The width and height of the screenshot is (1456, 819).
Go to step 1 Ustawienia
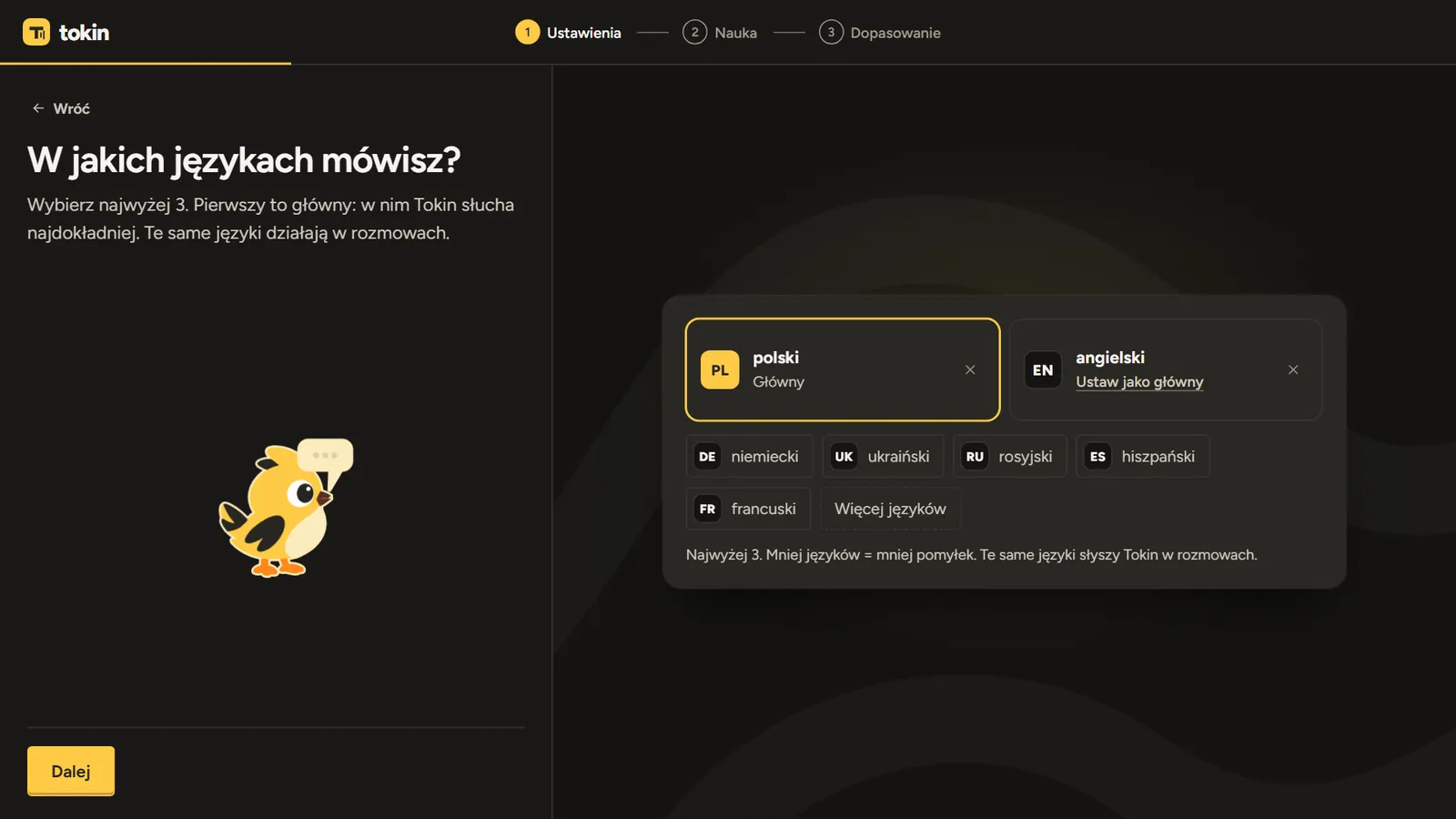coord(568,33)
